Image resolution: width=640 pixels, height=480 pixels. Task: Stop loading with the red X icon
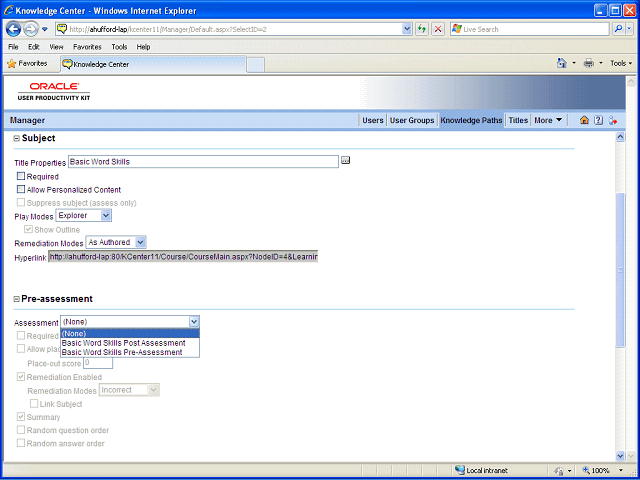pyautogui.click(x=438, y=29)
